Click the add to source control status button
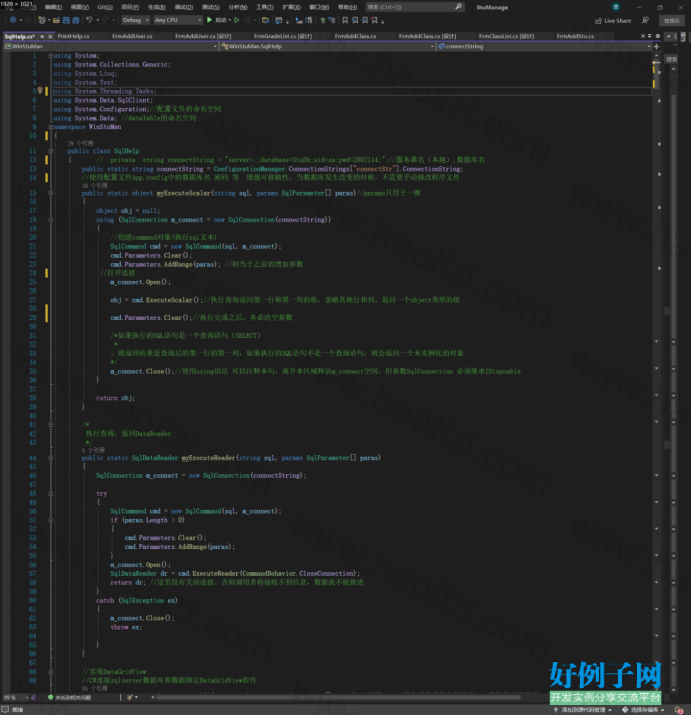The width and height of the screenshot is (691, 715). coord(583,710)
